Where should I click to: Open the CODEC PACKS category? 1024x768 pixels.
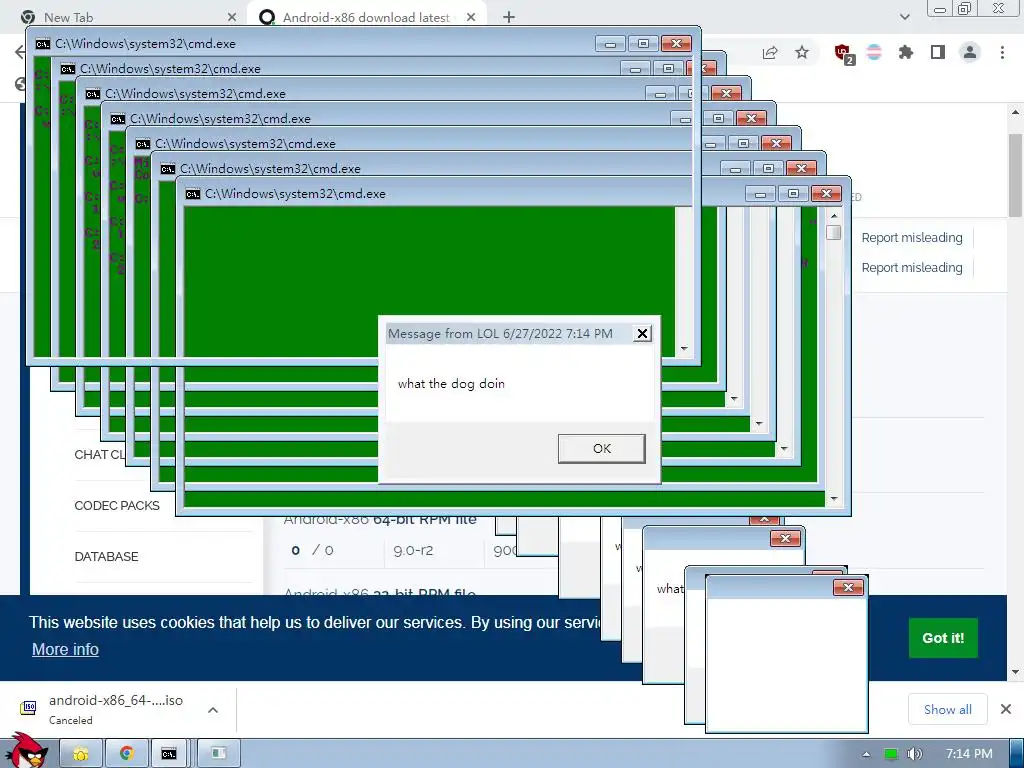(117, 505)
